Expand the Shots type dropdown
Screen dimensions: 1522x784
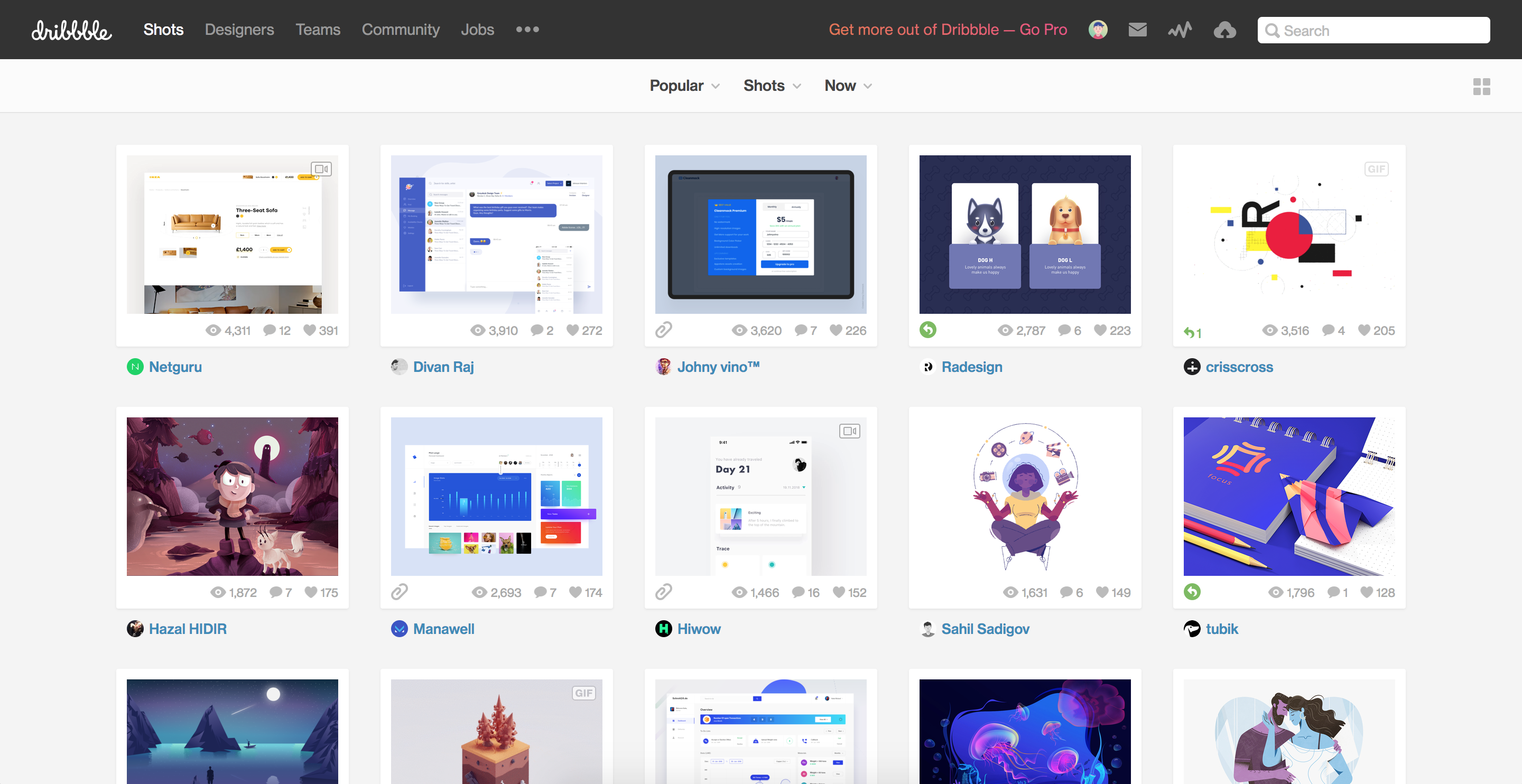772,86
